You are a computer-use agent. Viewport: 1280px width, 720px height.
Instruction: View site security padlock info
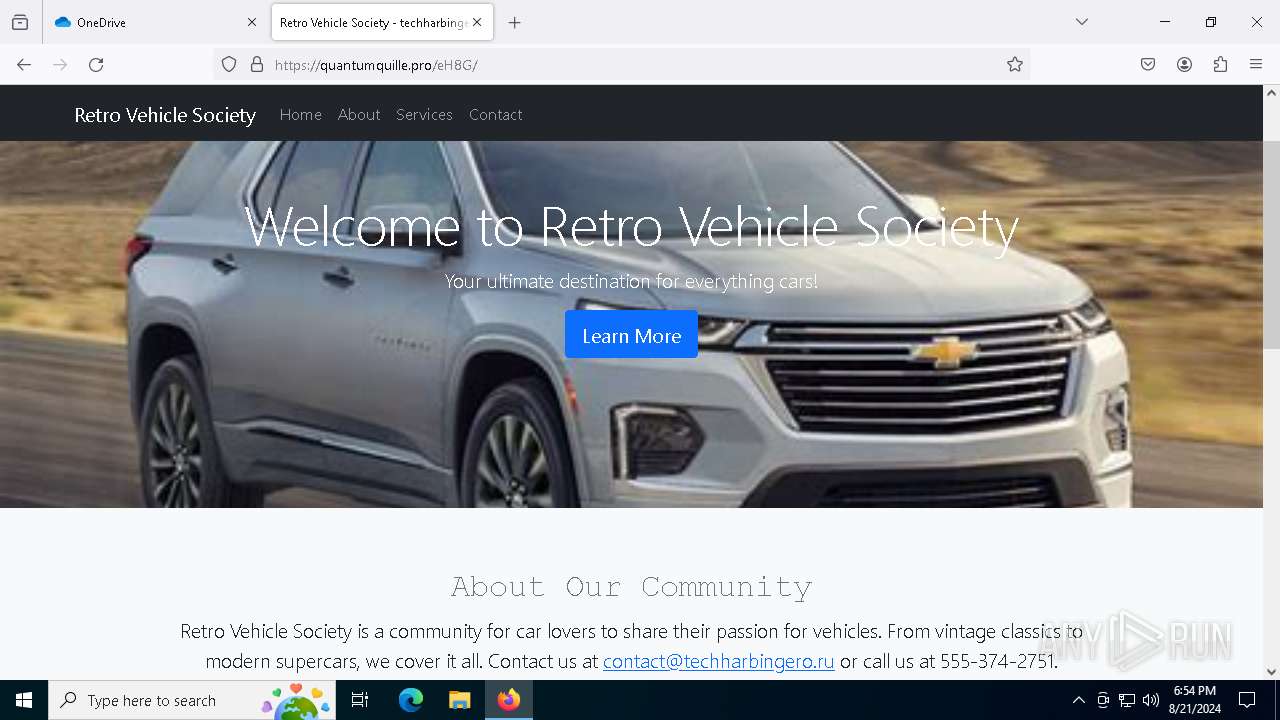point(257,65)
